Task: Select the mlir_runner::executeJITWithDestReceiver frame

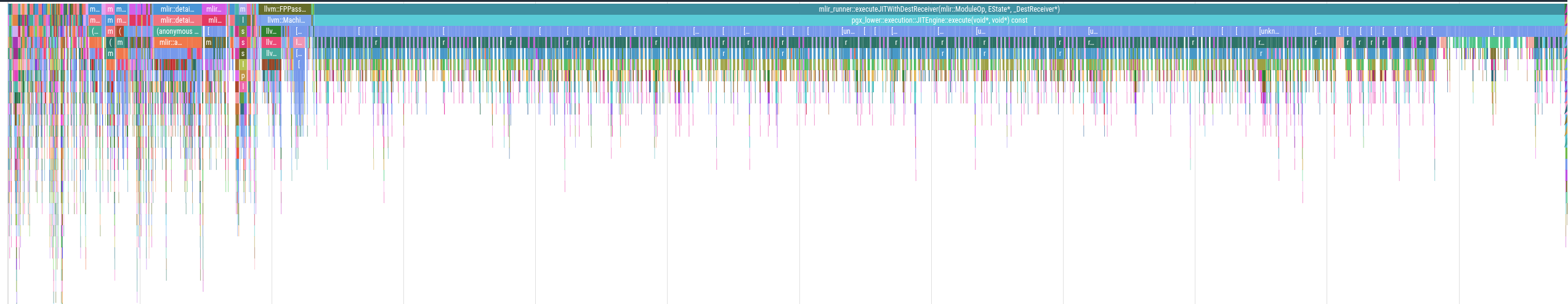Action: pos(939,9)
